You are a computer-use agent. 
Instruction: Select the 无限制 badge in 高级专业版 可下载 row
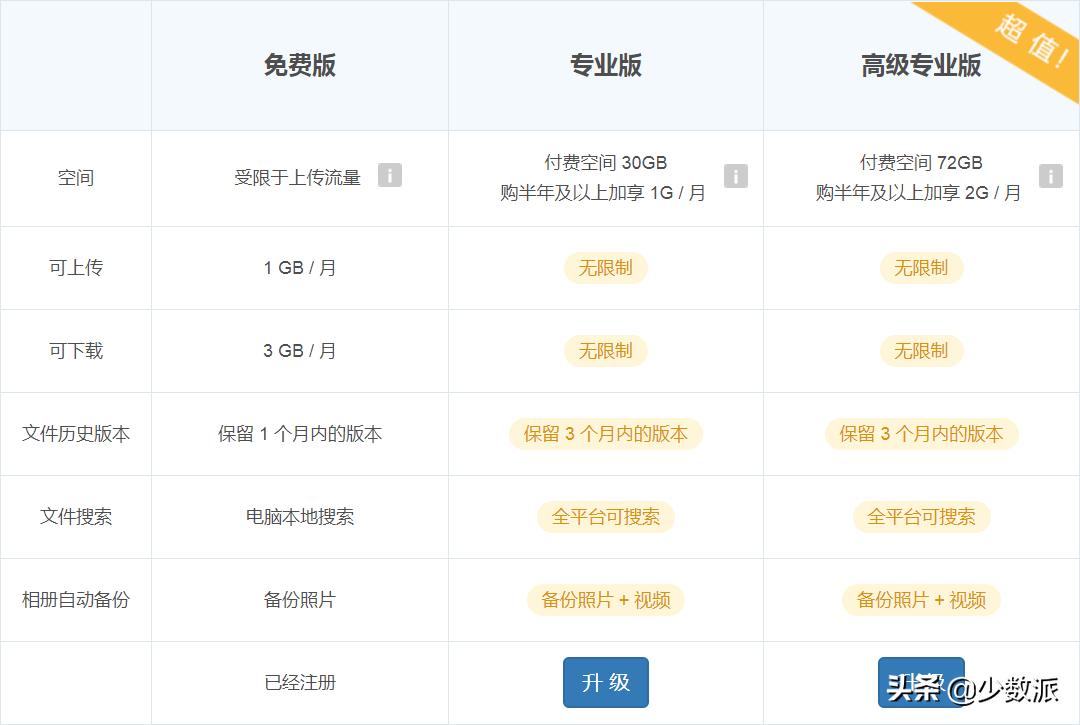[921, 351]
